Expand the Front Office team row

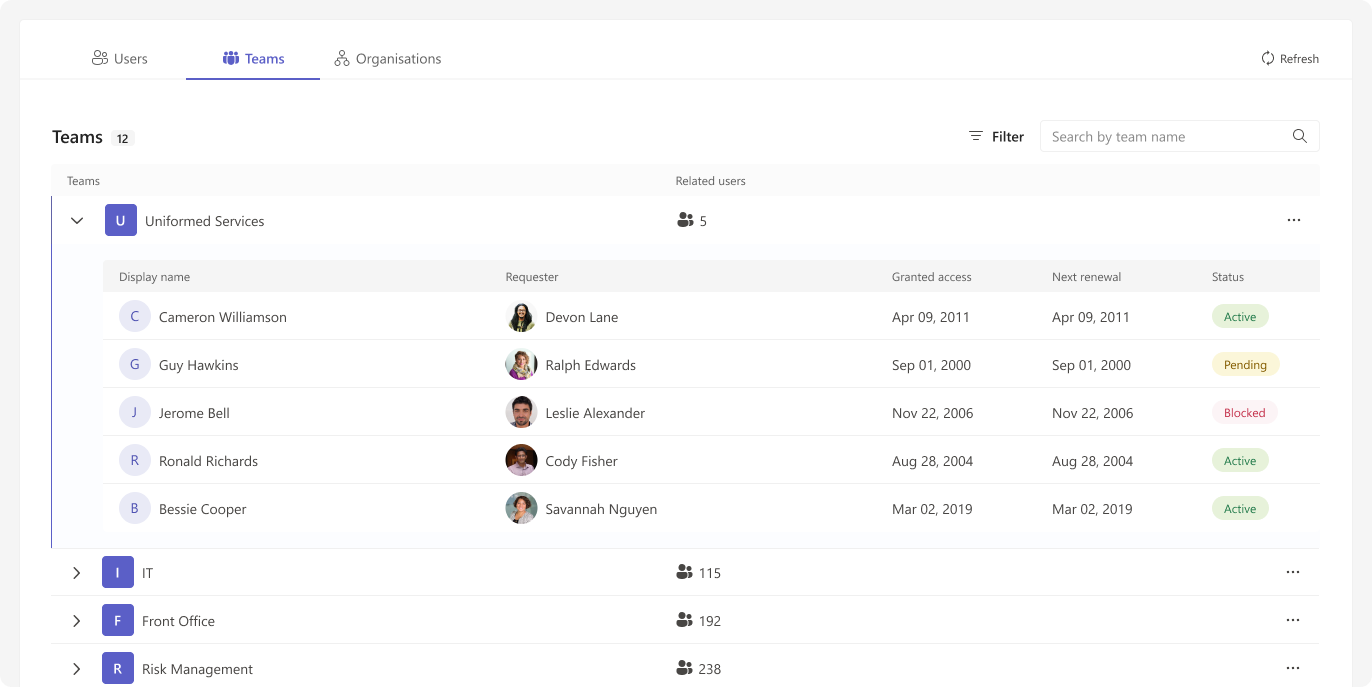(x=76, y=621)
